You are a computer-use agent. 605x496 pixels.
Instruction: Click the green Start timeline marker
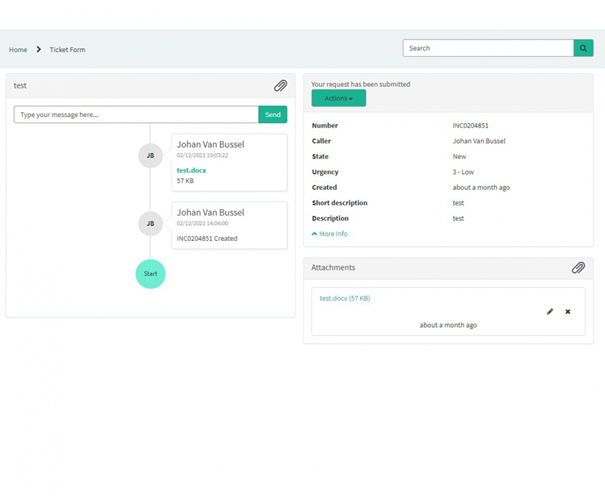click(x=150, y=273)
